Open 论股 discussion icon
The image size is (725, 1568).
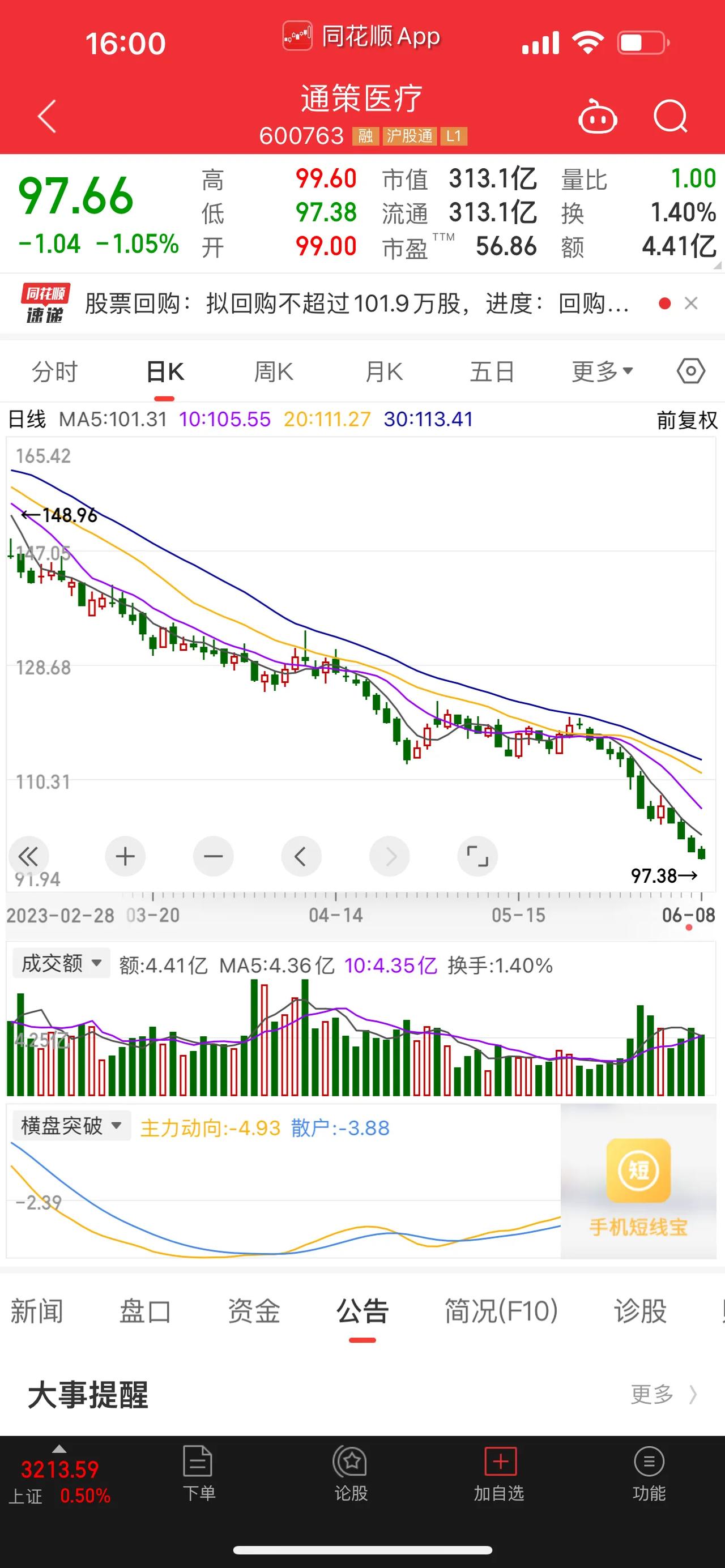click(351, 1473)
